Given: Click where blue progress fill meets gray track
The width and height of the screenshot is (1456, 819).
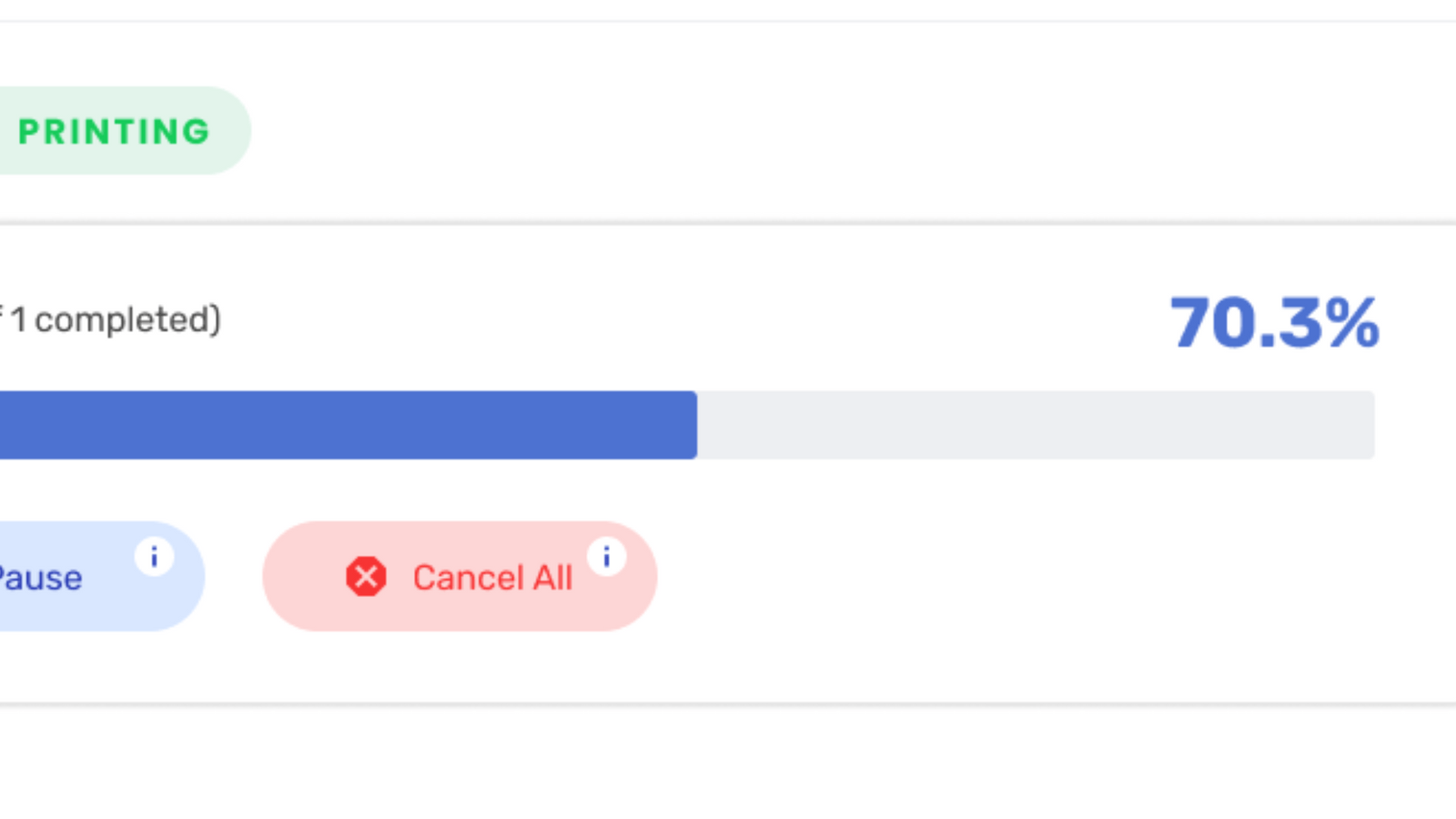Looking at the screenshot, I should click(x=697, y=425).
